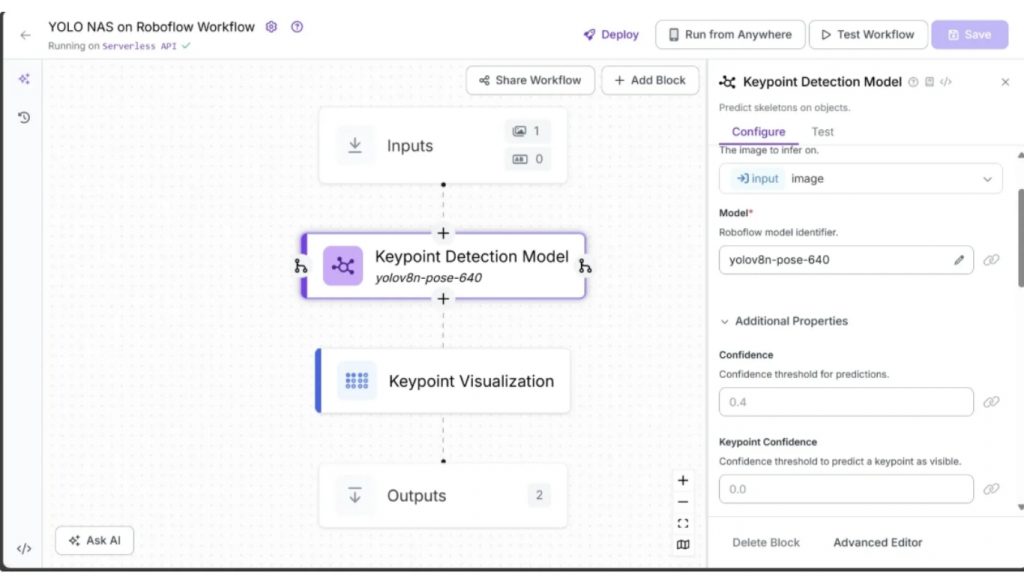This screenshot has width=1024, height=576.
Task: Expand the Test Workflow button's run options
Action: tap(867, 34)
